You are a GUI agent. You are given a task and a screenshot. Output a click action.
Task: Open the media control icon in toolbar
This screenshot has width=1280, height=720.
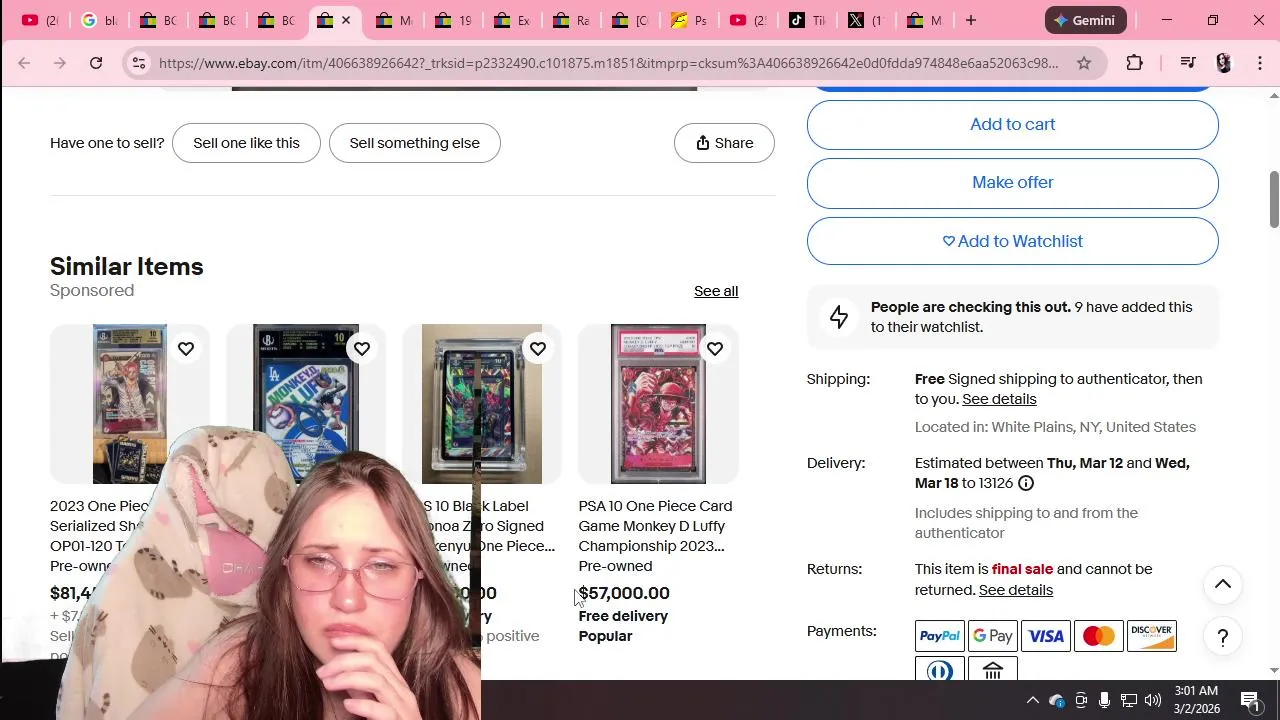(1188, 63)
